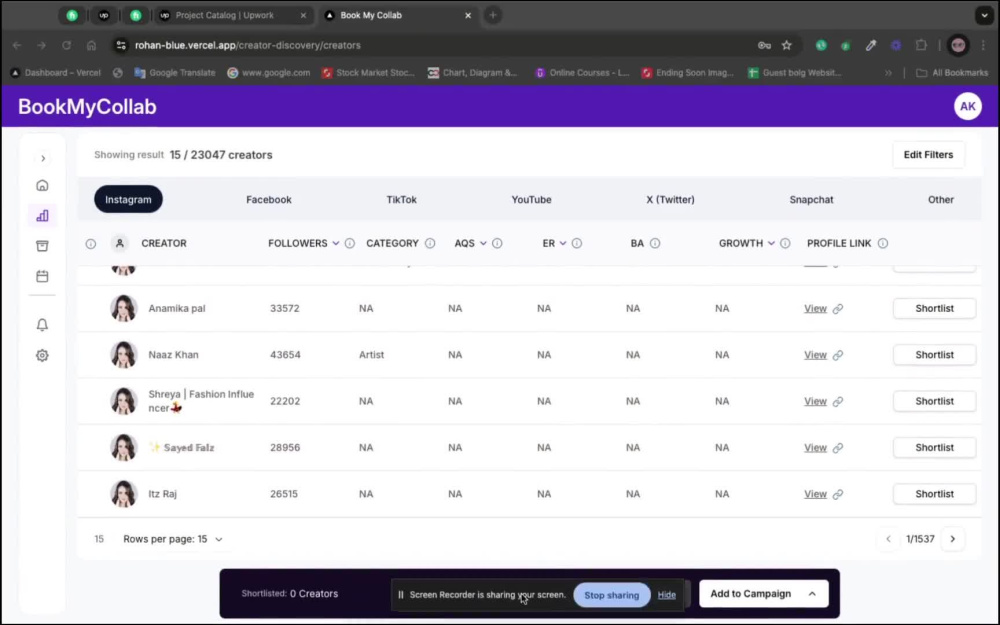View Shreya Fashion Influencer's profile

(815, 401)
